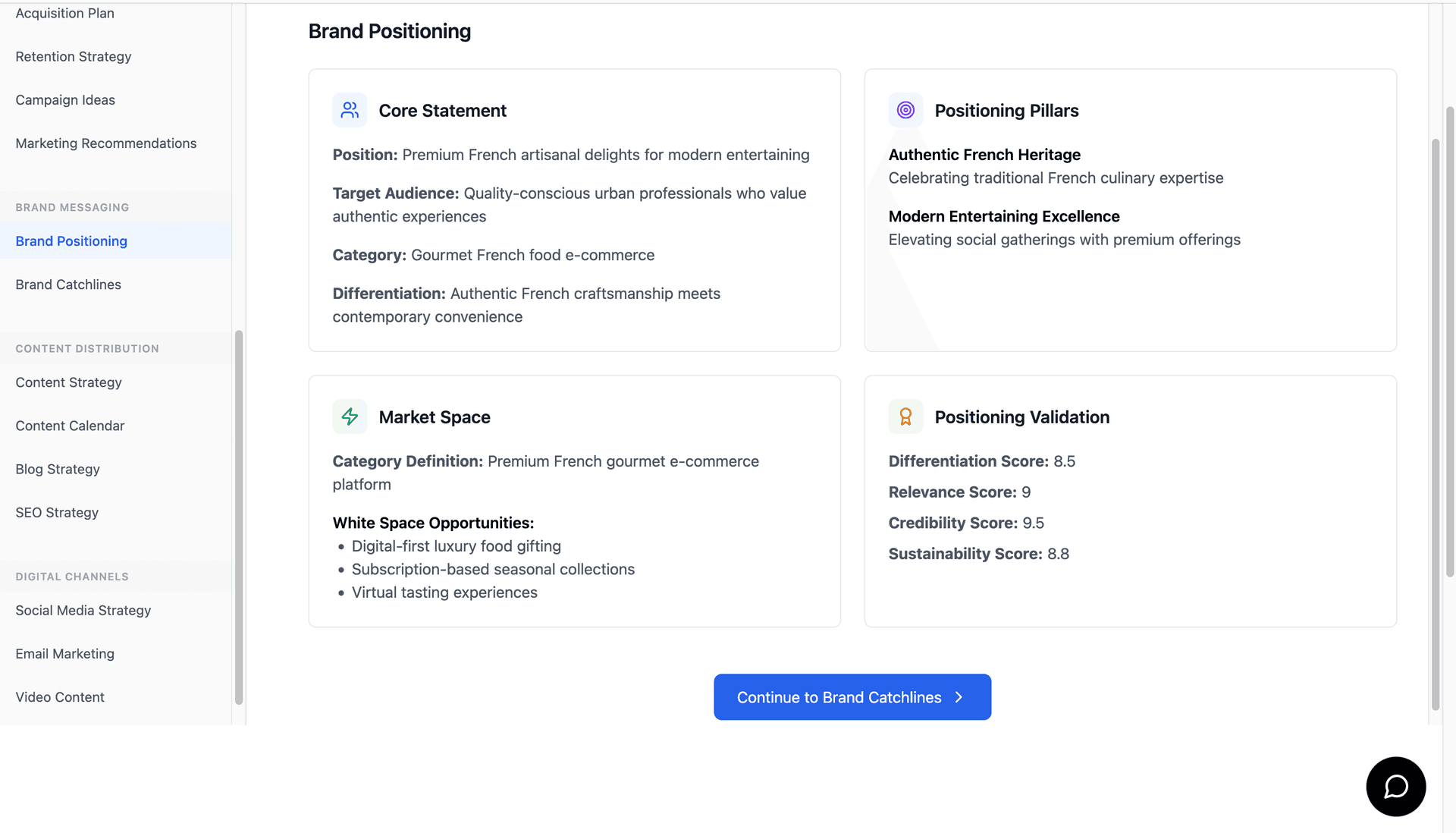The width and height of the screenshot is (1456, 833).
Task: Select Content Calendar entry
Action: (x=70, y=426)
